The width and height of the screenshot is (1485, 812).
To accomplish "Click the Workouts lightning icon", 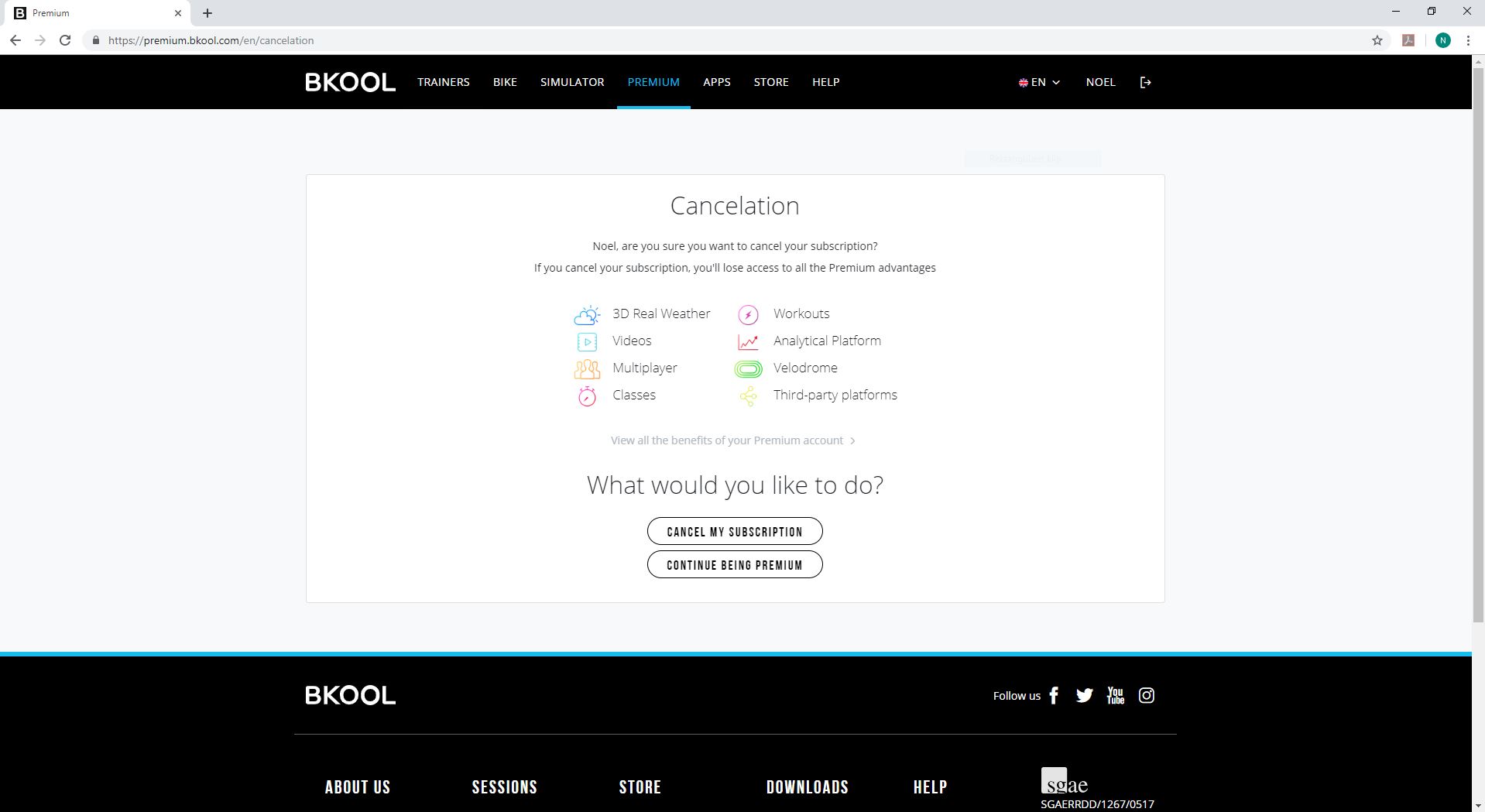I will click(x=748, y=314).
